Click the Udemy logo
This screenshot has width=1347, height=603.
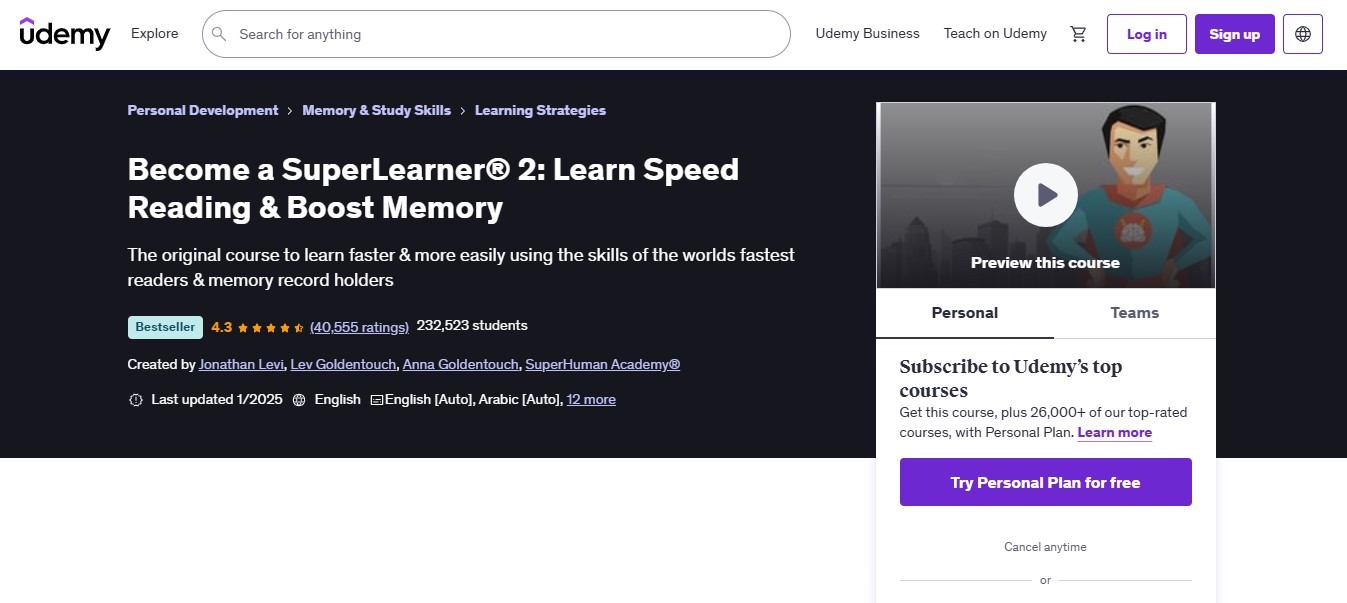click(64, 33)
